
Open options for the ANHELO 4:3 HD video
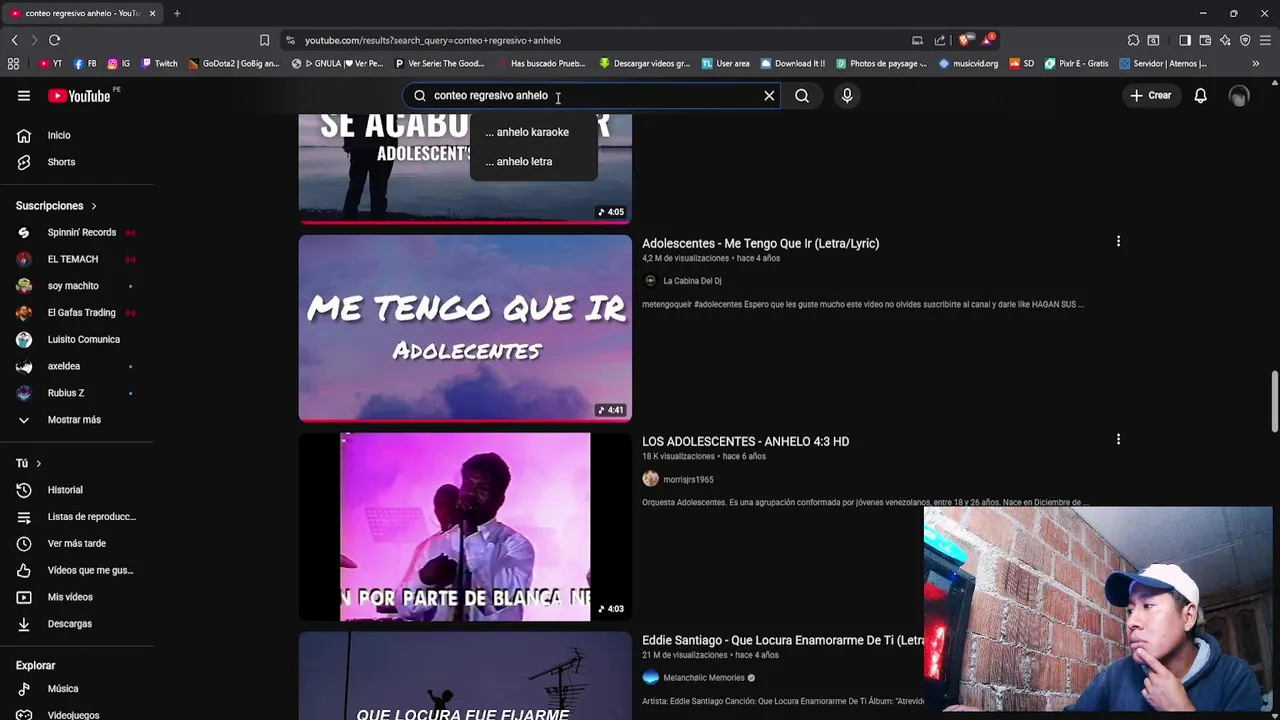1118,439
